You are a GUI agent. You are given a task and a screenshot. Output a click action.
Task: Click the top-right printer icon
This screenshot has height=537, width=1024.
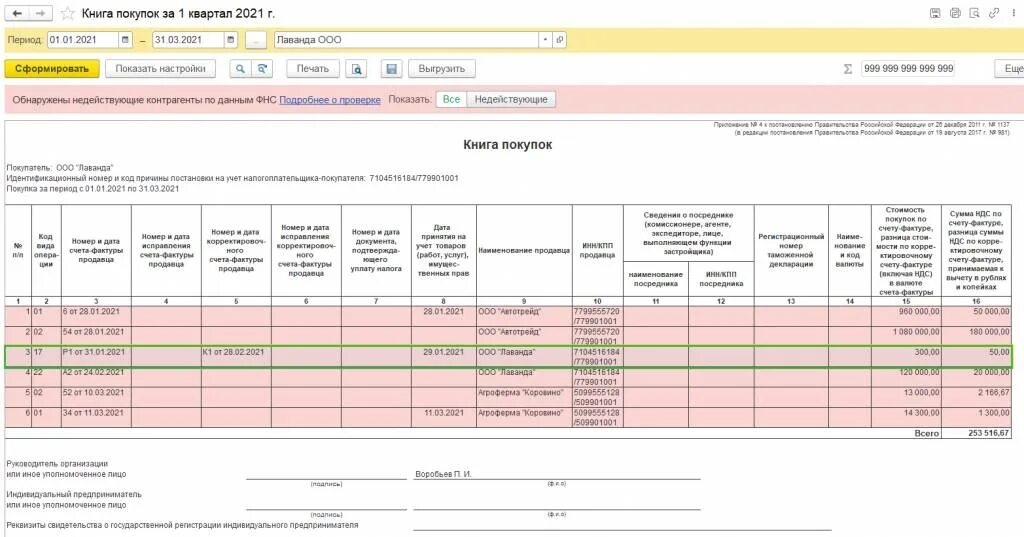click(955, 13)
